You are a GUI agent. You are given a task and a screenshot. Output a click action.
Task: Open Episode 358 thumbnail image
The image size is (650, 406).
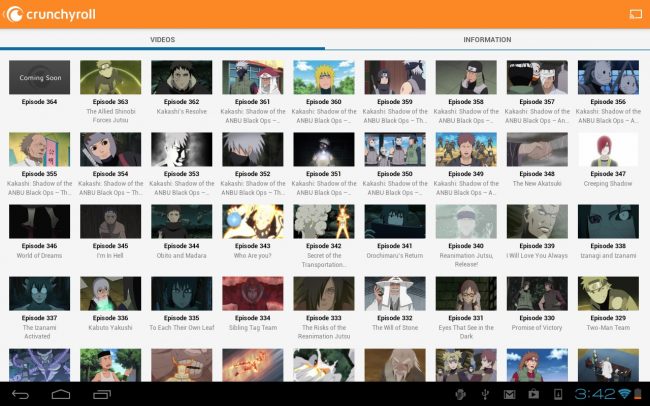pyautogui.click(x=466, y=77)
